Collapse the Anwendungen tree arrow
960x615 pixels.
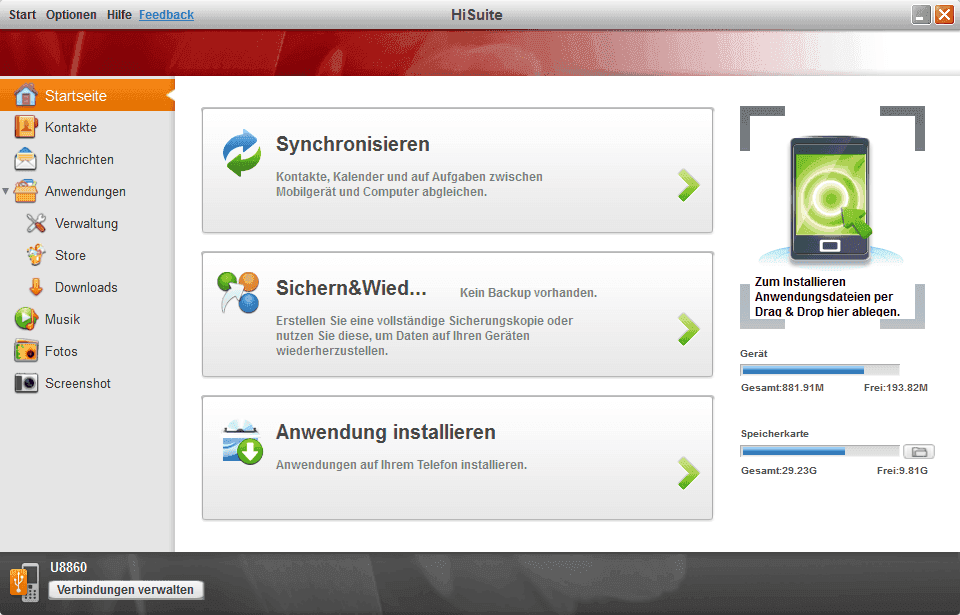pyautogui.click(x=6, y=191)
